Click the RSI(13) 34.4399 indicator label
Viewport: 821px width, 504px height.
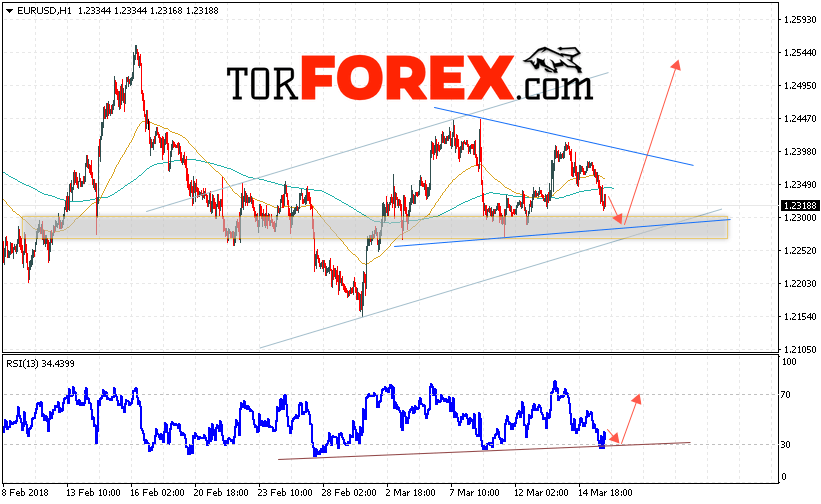pyautogui.click(x=40, y=364)
